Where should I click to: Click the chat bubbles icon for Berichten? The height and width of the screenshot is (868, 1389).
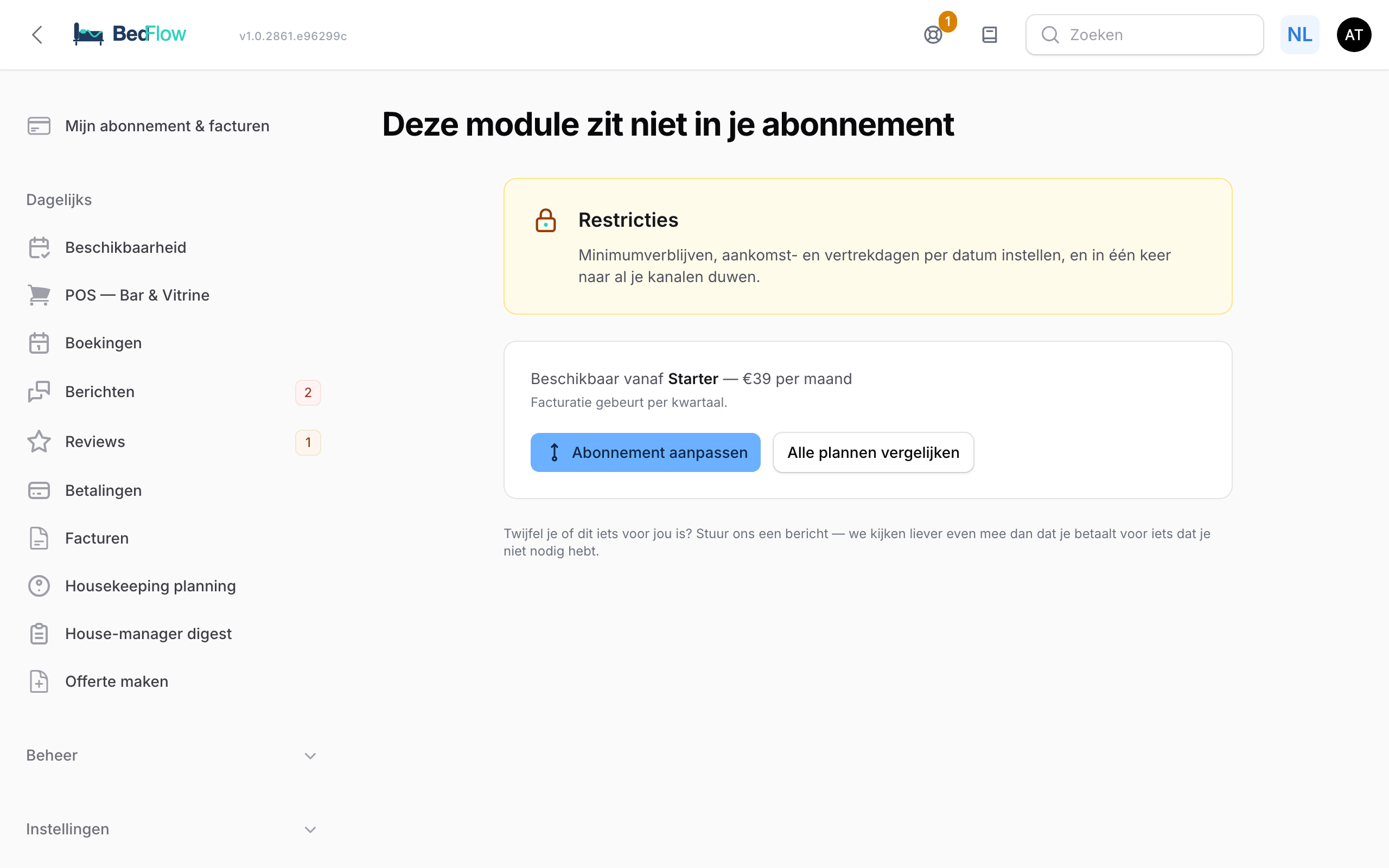(x=39, y=392)
